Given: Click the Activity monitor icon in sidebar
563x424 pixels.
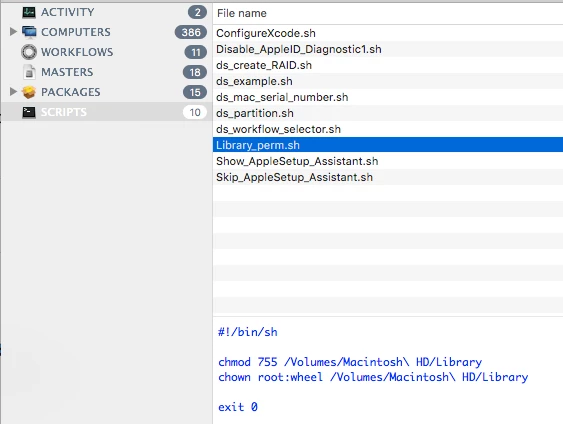Looking at the screenshot, I should pyautogui.click(x=29, y=12).
